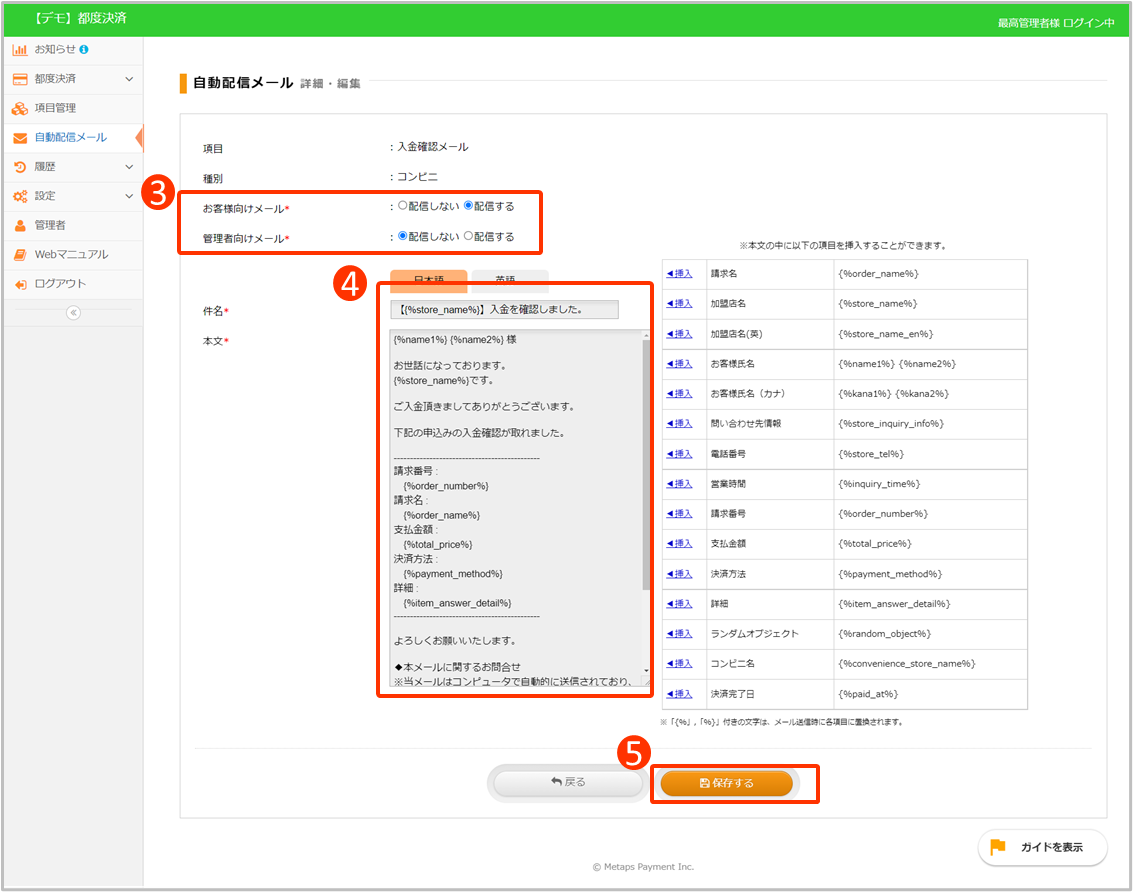Click the 項目管理 icon in sidebar

pyautogui.click(x=20, y=108)
